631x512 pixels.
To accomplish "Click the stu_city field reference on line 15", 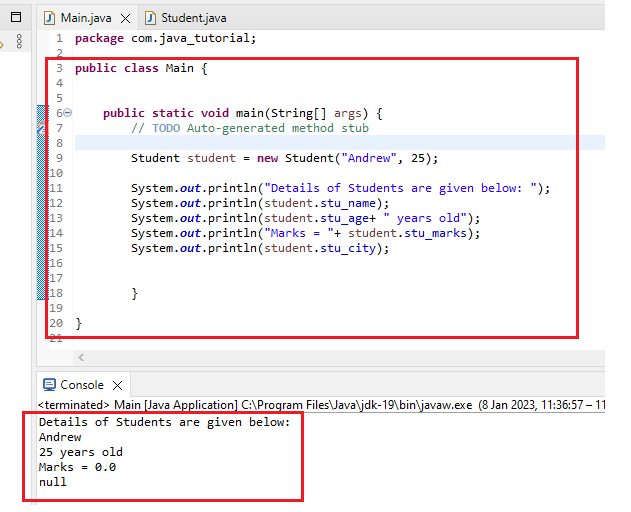I will pyautogui.click(x=348, y=248).
